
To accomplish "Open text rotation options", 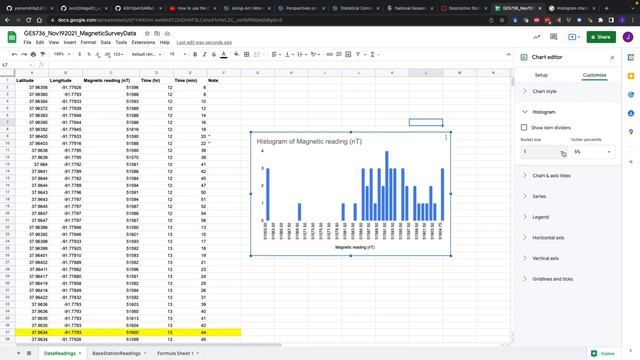I will point(314,54).
